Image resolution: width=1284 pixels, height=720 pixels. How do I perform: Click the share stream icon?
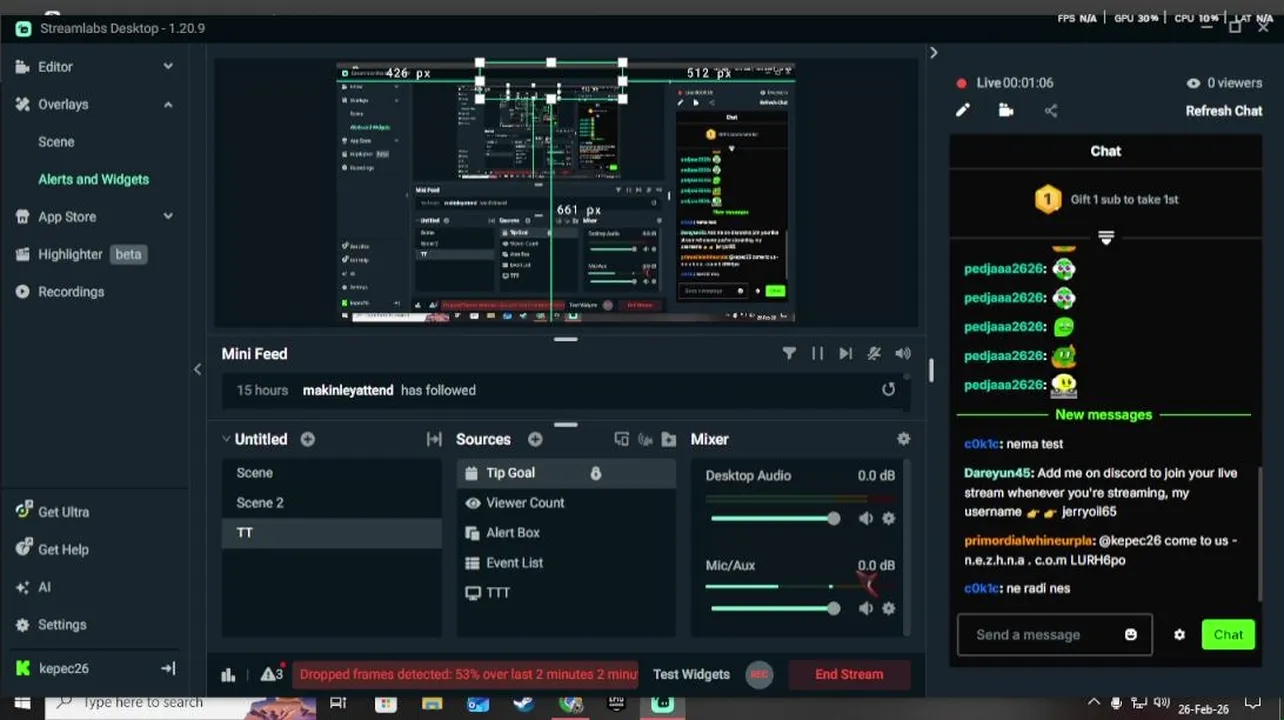click(1051, 111)
